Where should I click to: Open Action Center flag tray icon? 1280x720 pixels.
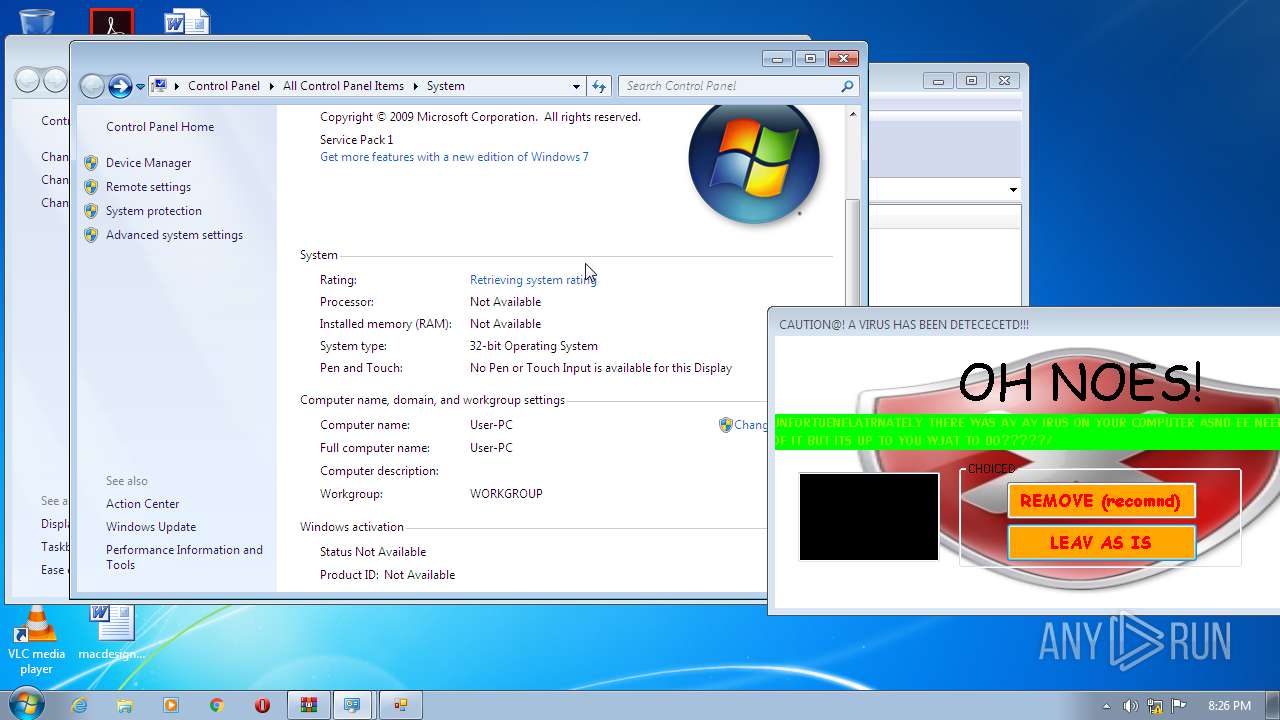[1179, 706]
